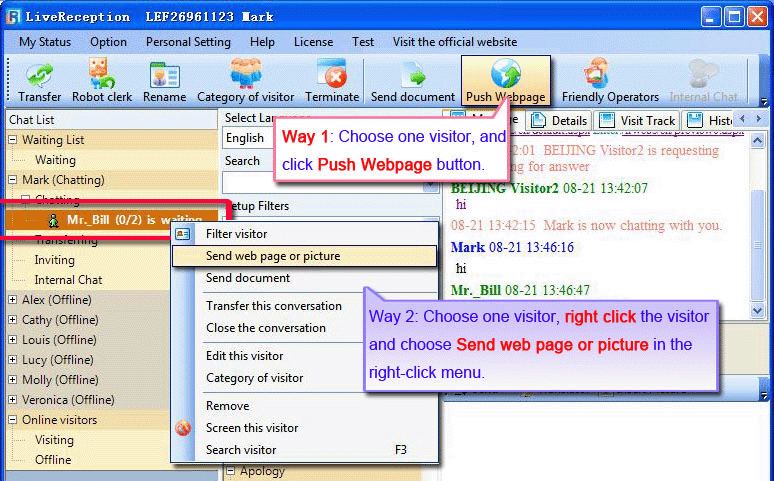Click the Details tab icon
774x481 pixels.
pyautogui.click(x=538, y=120)
